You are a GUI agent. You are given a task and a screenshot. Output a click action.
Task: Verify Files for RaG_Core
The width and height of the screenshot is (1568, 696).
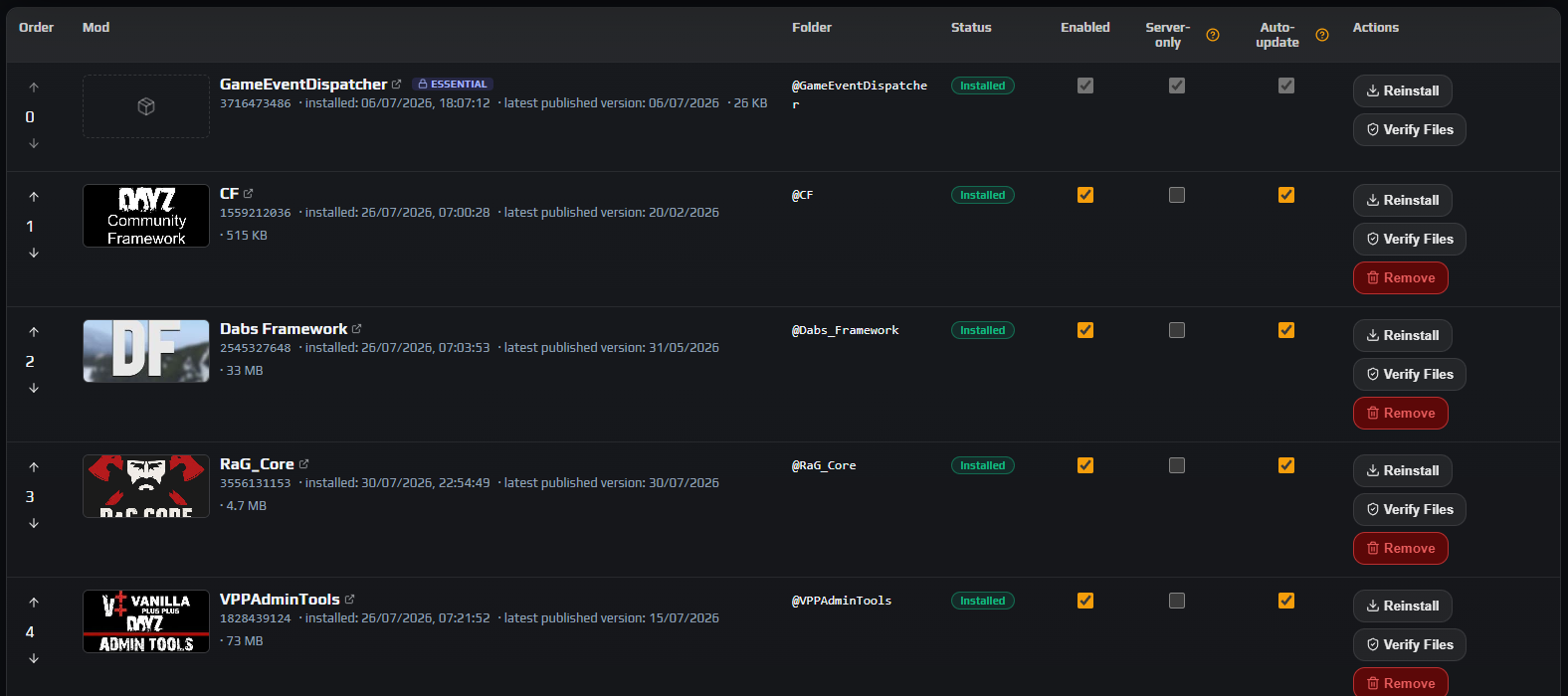[1410, 509]
